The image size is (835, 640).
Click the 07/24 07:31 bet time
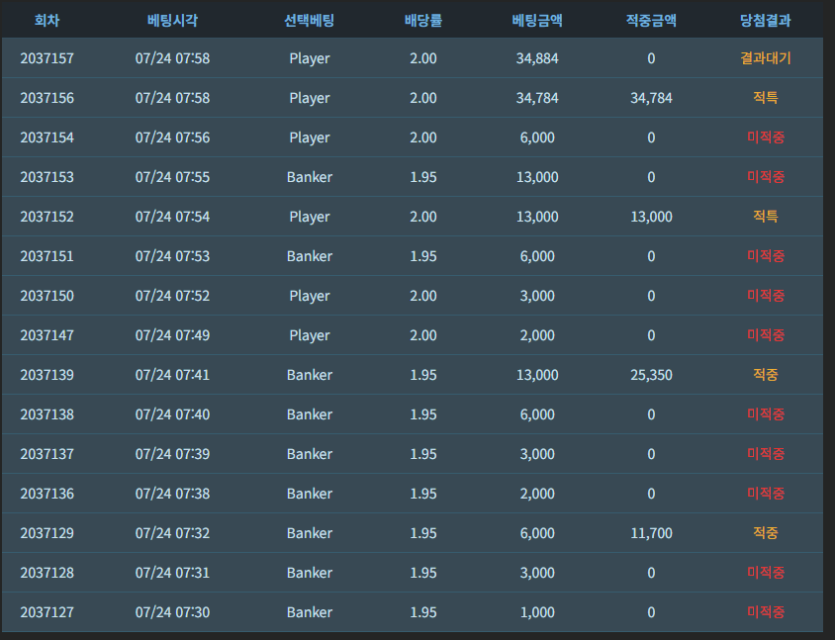[173, 573]
